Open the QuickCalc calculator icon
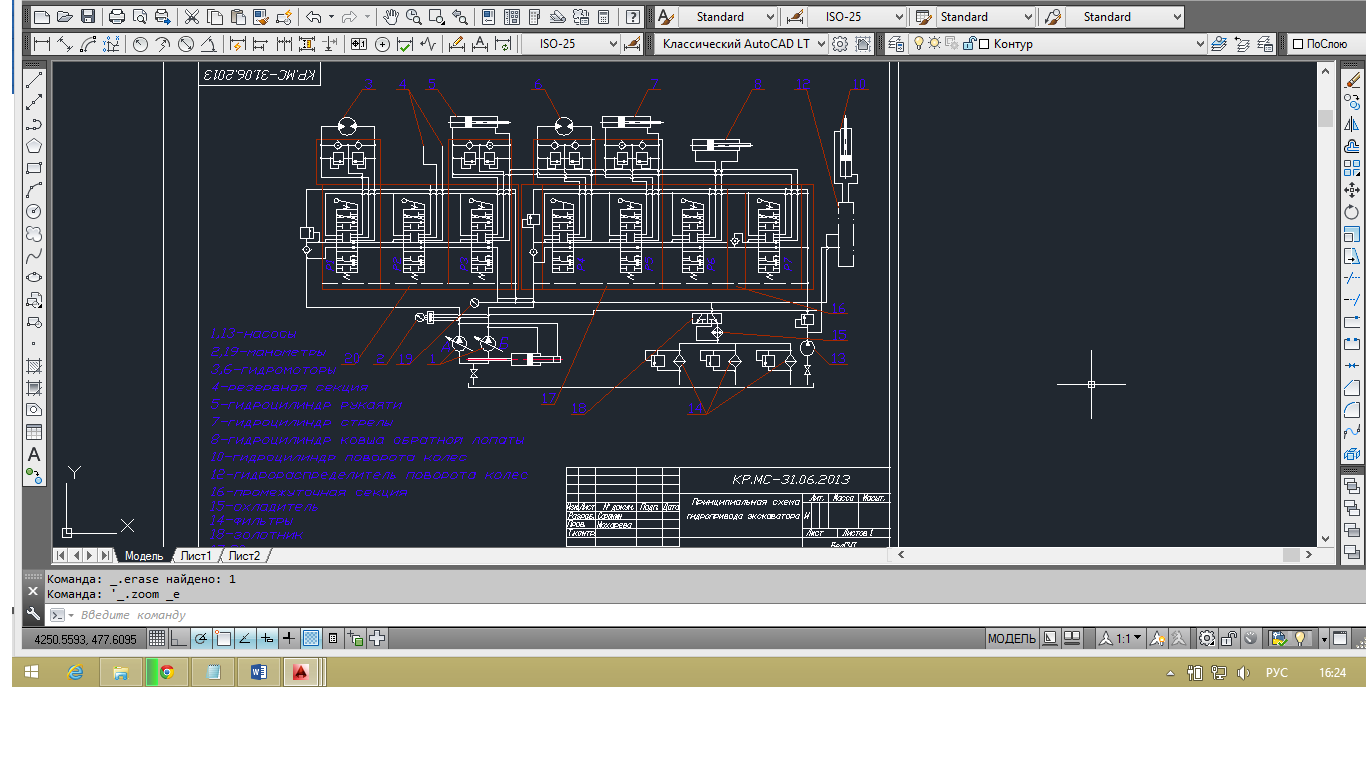Image resolution: width=1366 pixels, height=768 pixels. [x=605, y=17]
